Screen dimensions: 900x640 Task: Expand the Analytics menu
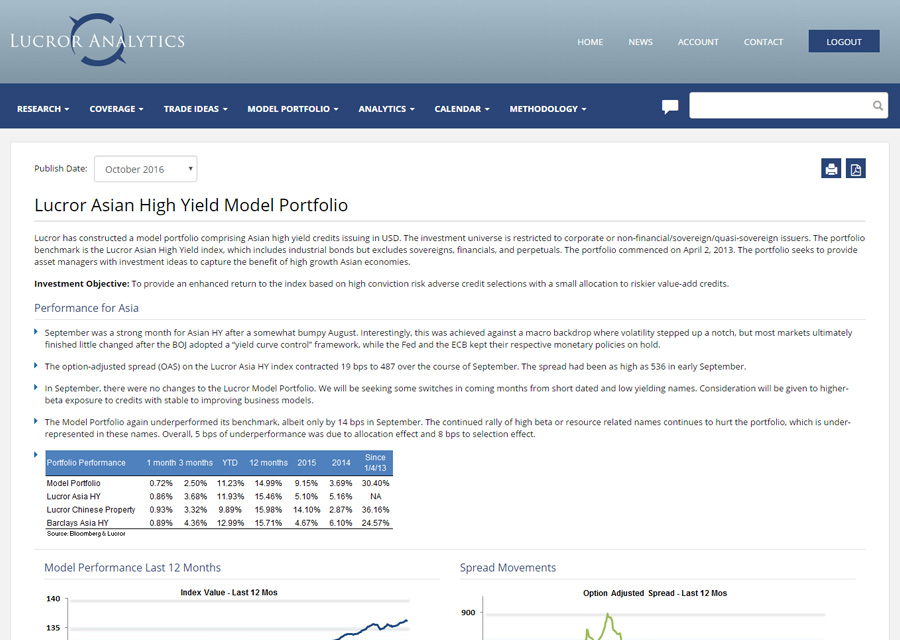[x=386, y=109]
